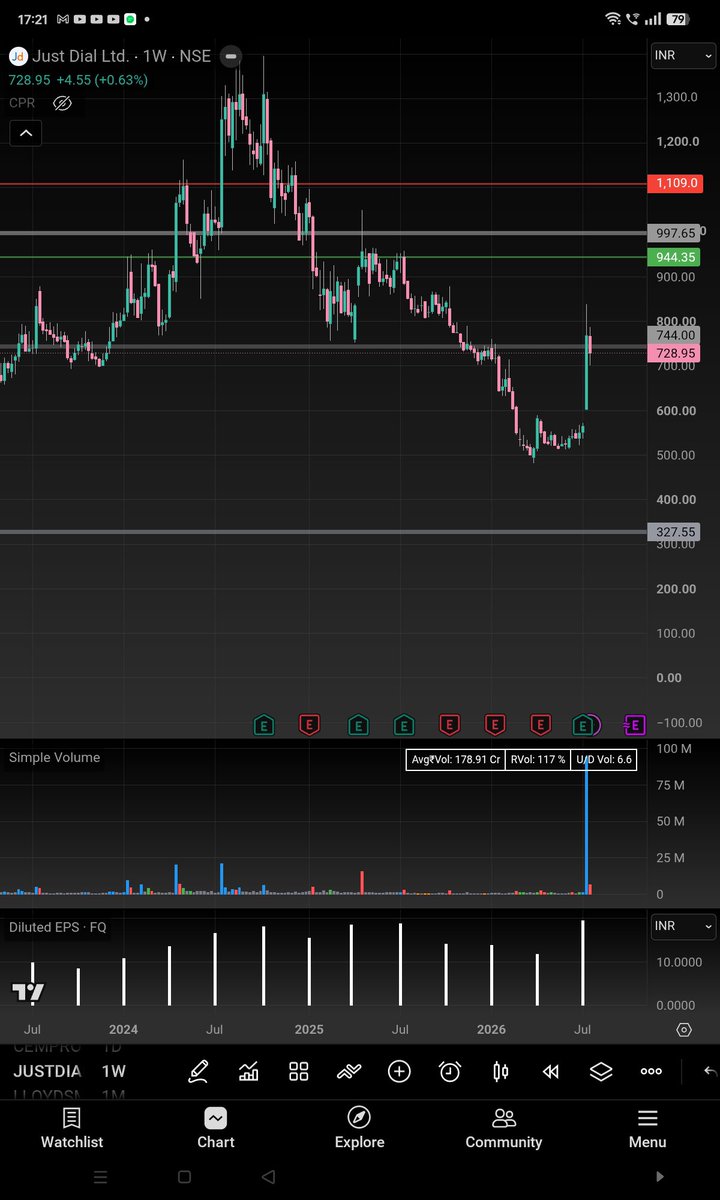720x1200 pixels.
Task: Open the four-squares layout grid icon
Action: [x=298, y=1071]
